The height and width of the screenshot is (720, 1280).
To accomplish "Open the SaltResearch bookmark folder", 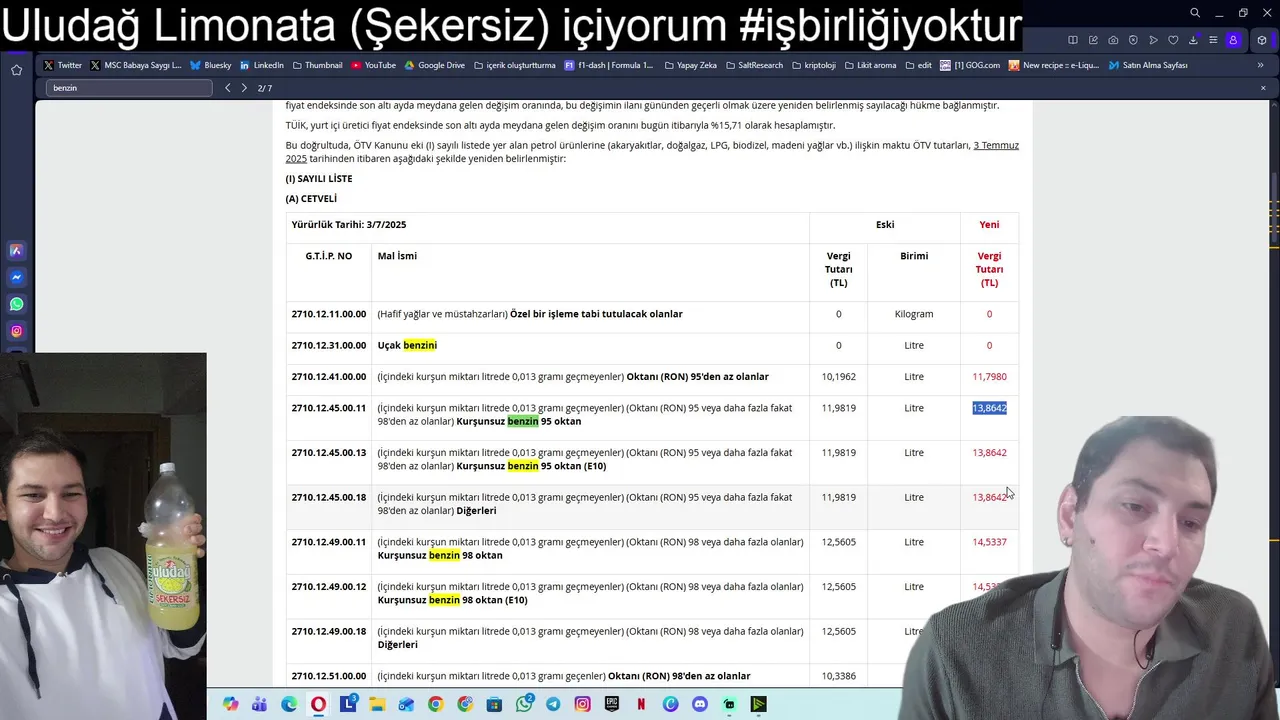I will [x=754, y=65].
